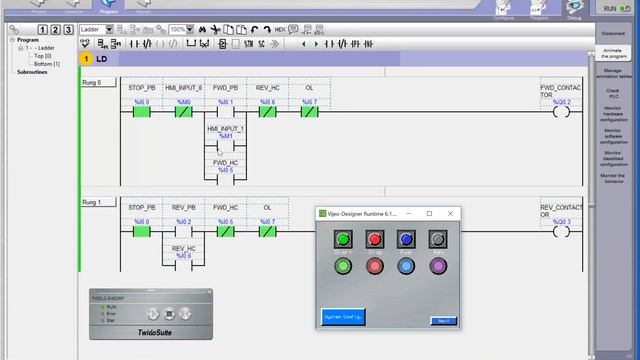
Task: Click the SC subroutine call icon
Action: [262, 44]
